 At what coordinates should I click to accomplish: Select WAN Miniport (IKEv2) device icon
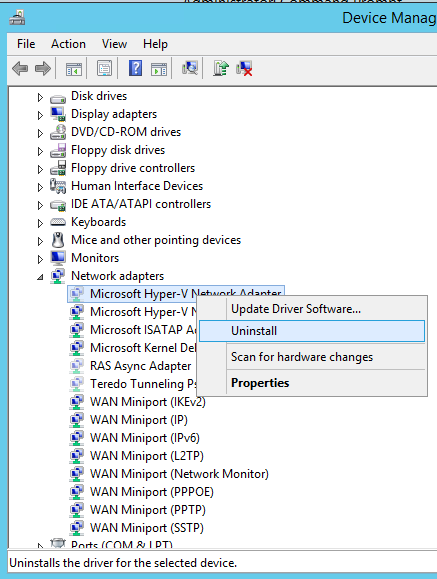click(76, 402)
